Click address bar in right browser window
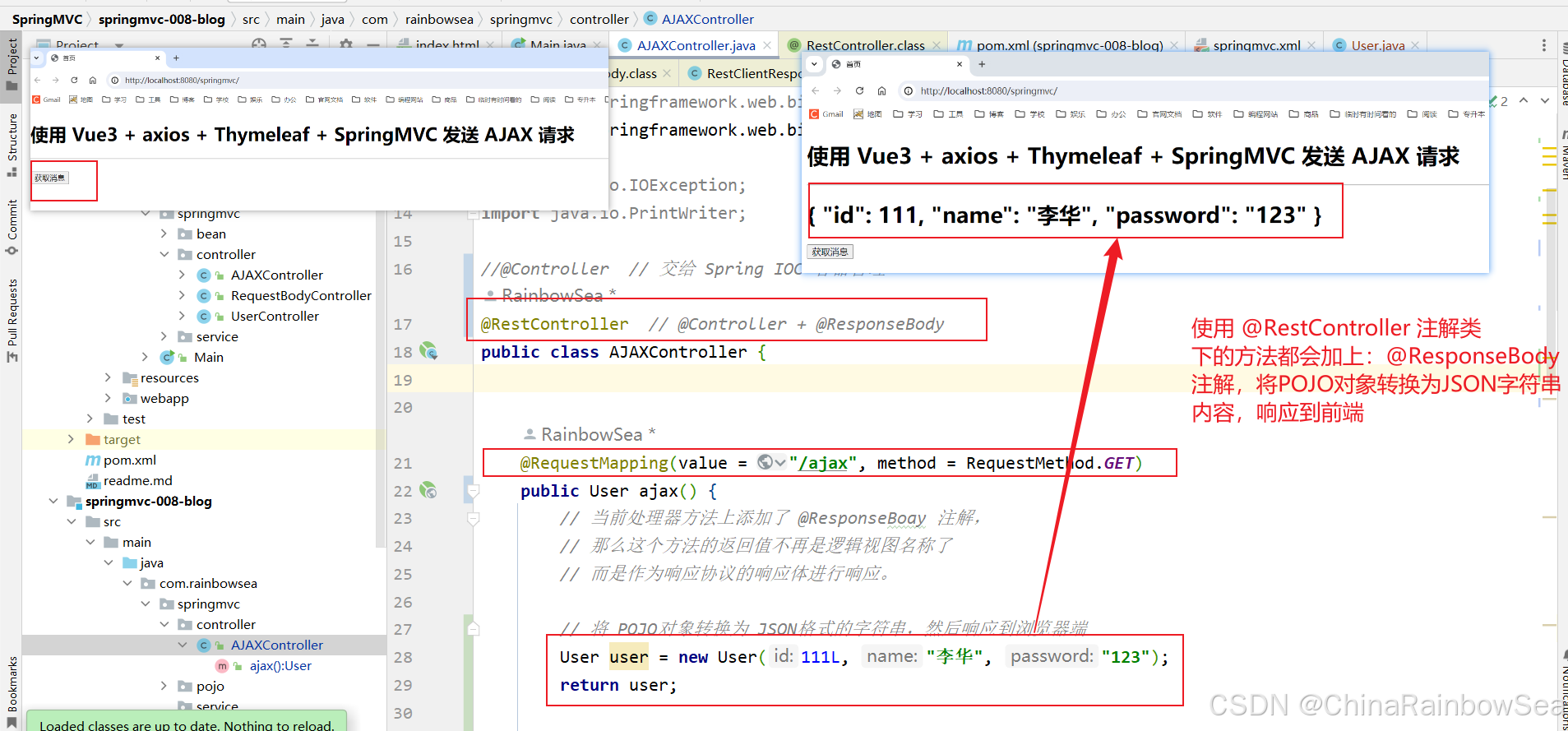The image size is (1568, 731). 1192,90
